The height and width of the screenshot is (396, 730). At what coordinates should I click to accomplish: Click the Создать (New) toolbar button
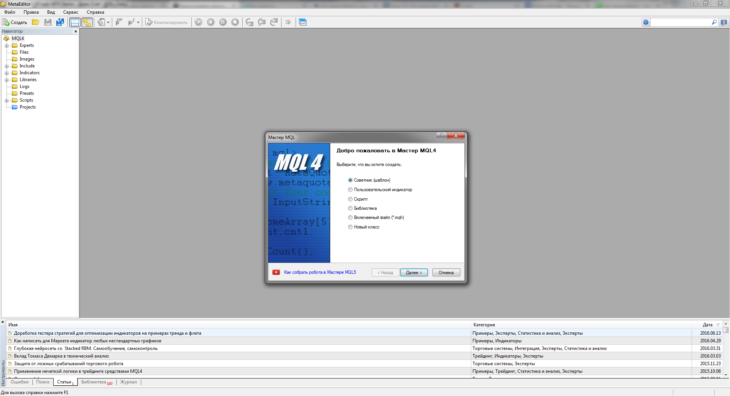coord(15,22)
